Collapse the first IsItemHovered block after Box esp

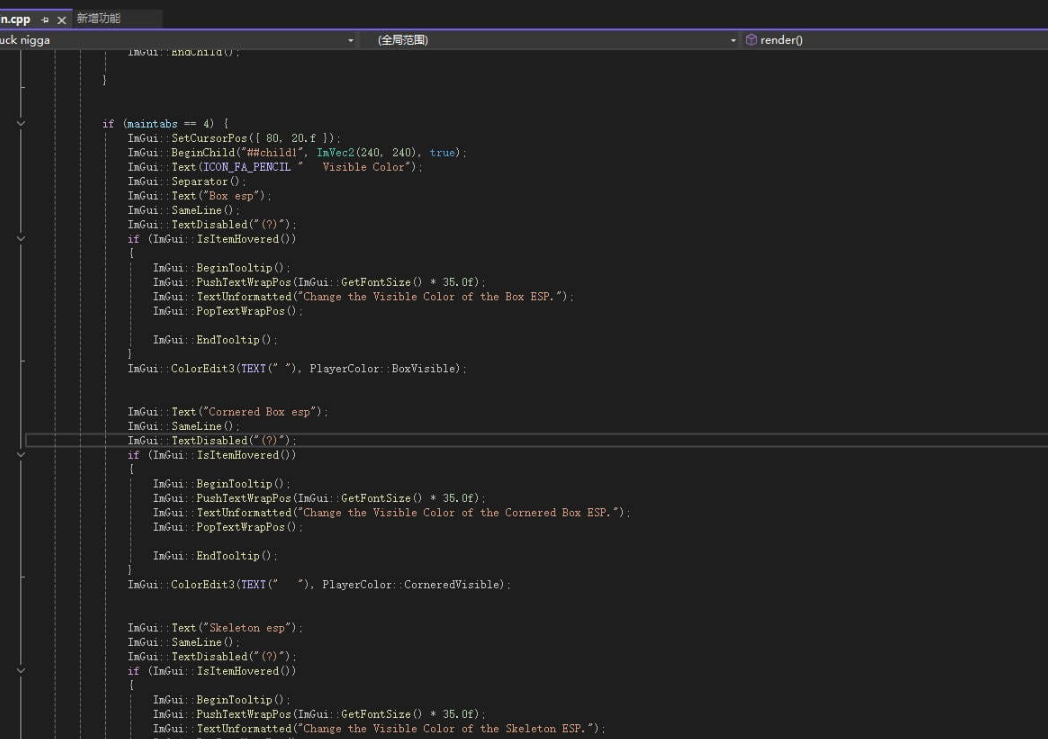pos(21,239)
